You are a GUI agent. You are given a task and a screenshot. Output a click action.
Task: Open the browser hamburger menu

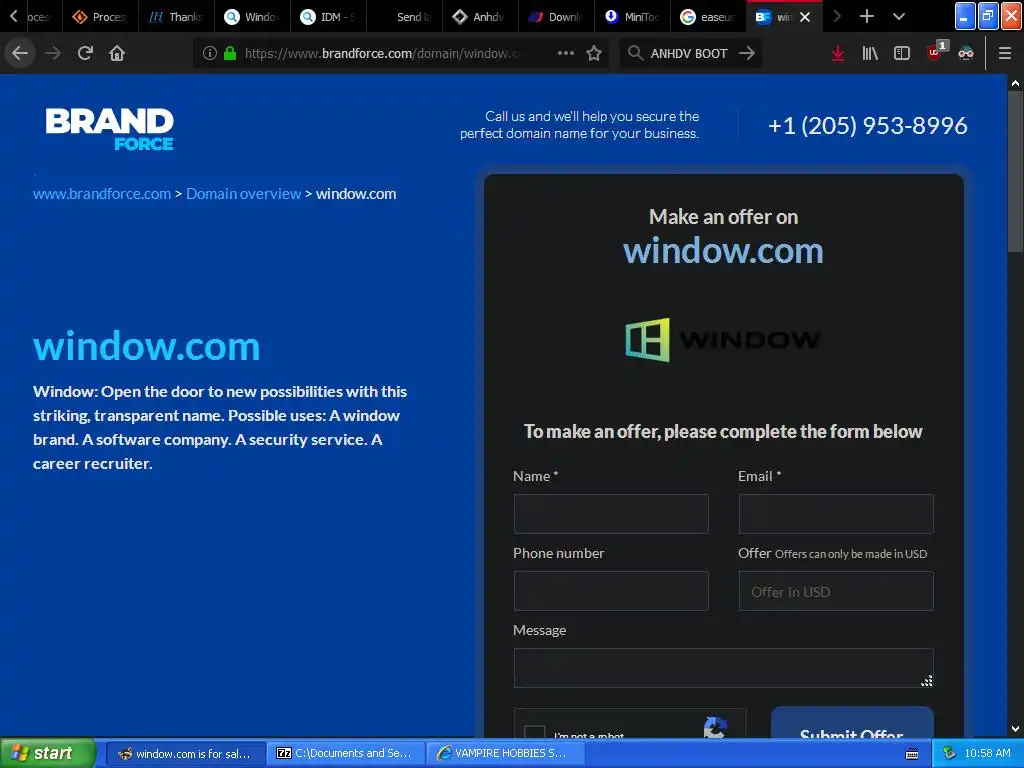click(1004, 53)
